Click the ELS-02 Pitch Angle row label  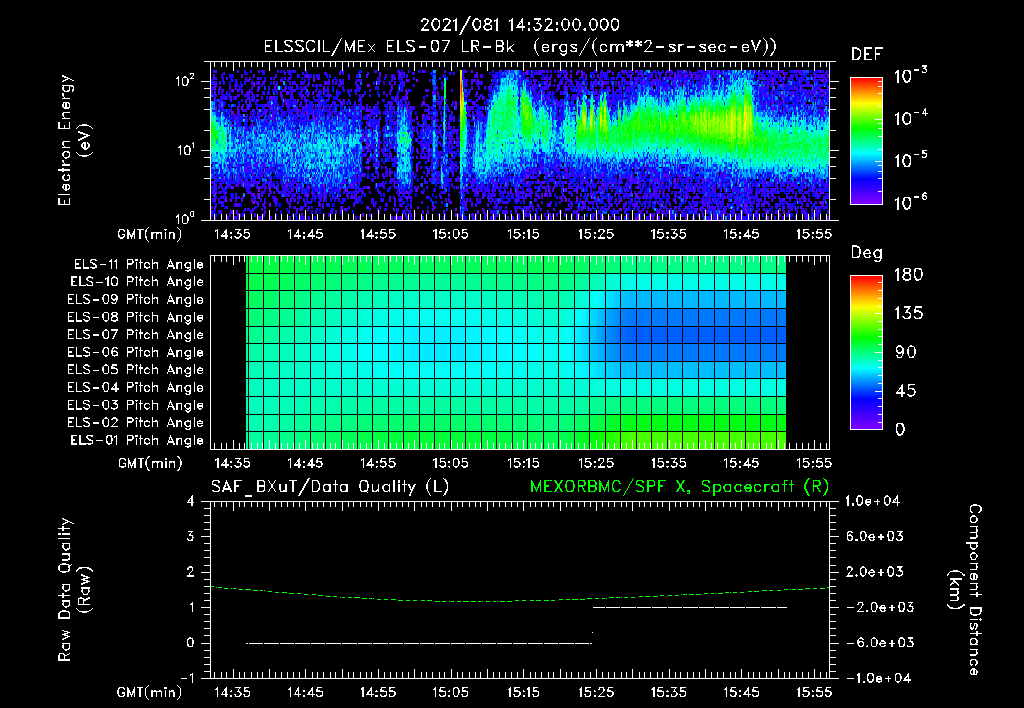click(135, 423)
